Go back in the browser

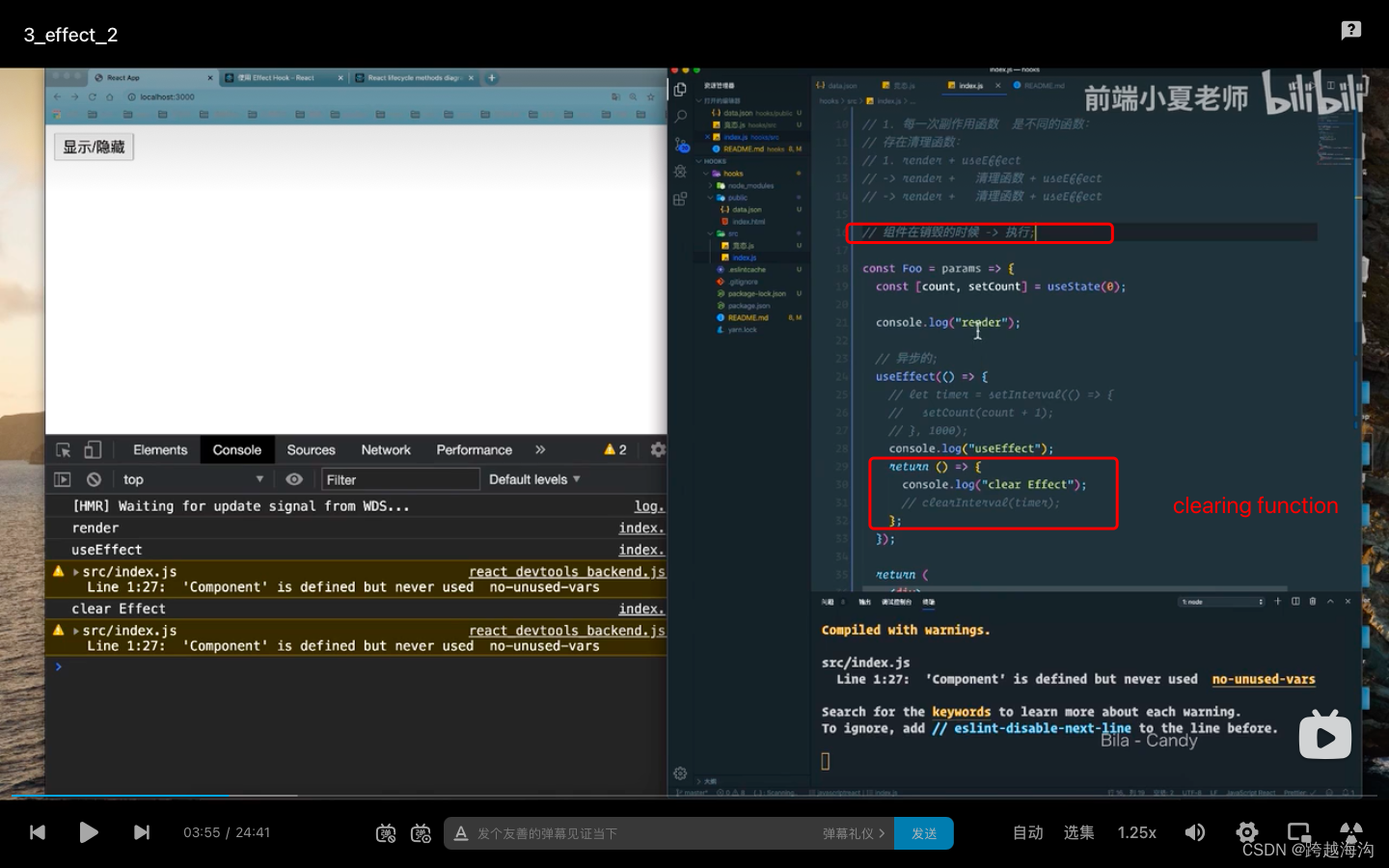pyautogui.click(x=58, y=96)
